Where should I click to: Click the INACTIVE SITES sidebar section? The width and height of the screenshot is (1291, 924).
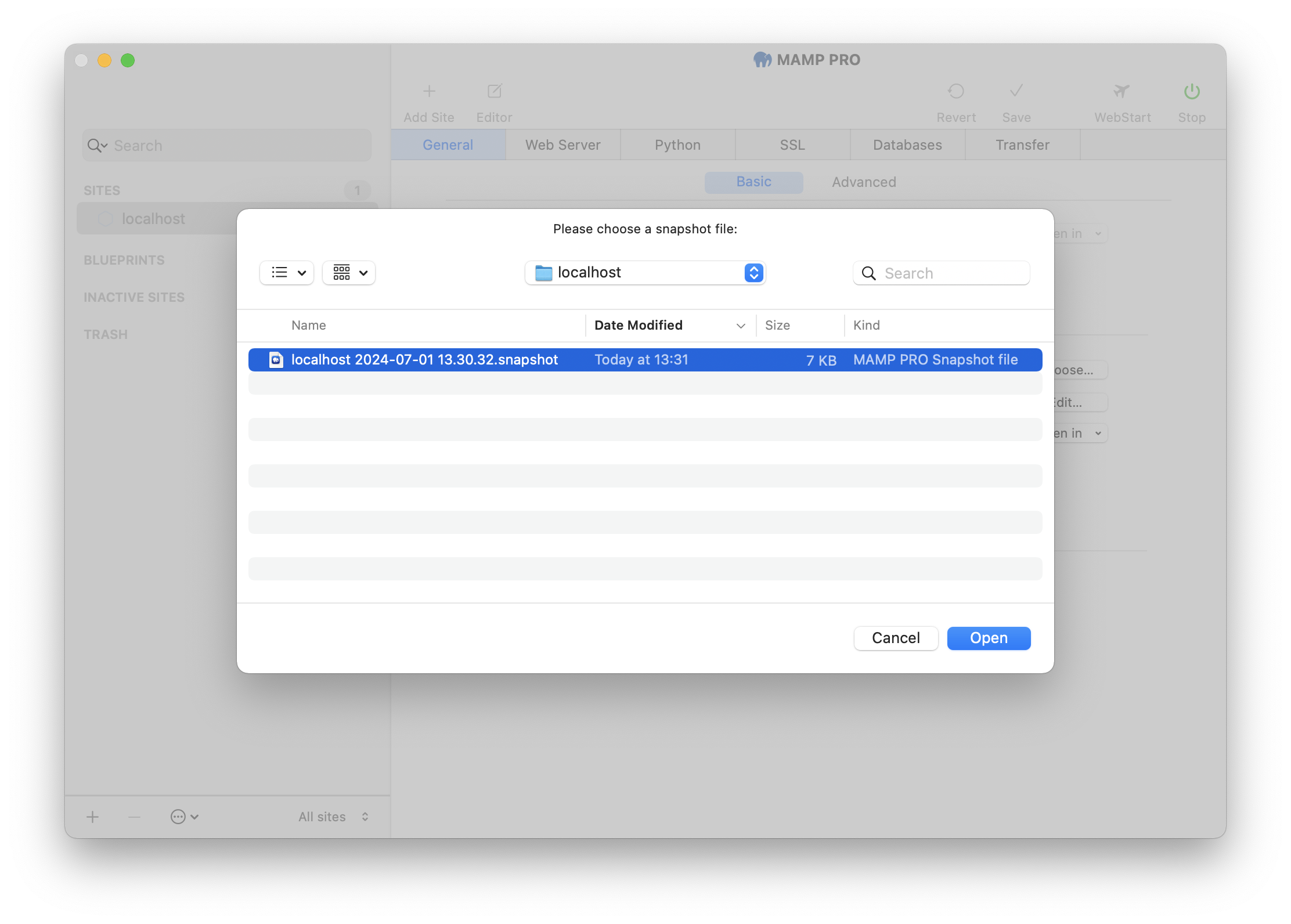[134, 297]
